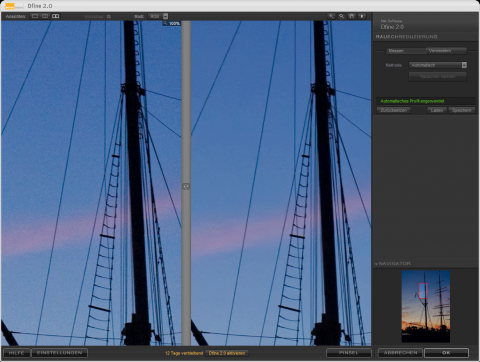Click the Nik logo in the title bar

(x=14, y=6)
